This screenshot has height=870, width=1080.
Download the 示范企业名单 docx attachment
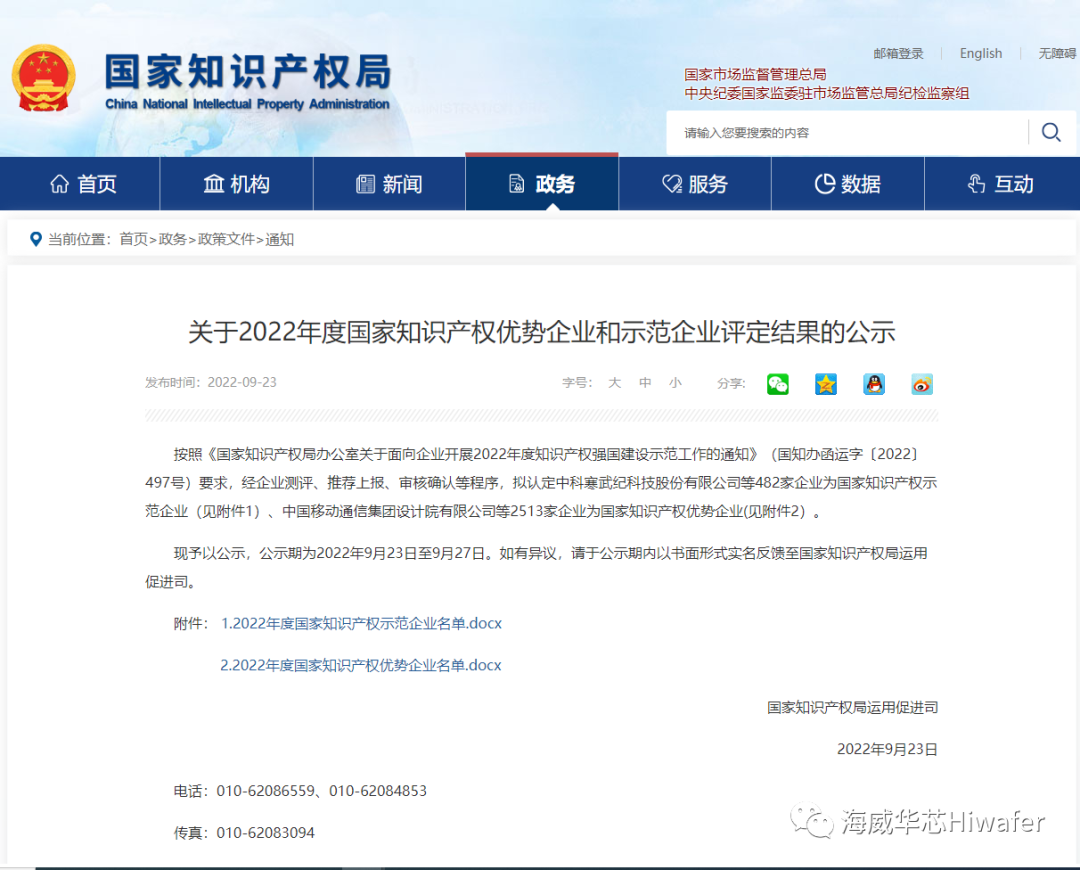coord(361,623)
